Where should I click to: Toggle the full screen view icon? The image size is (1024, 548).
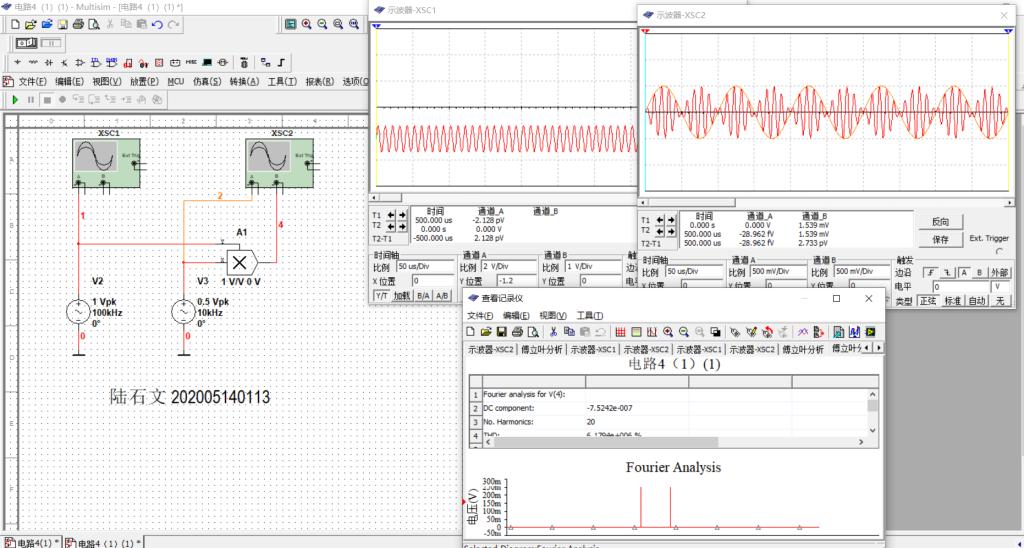pyautogui.click(x=291, y=24)
